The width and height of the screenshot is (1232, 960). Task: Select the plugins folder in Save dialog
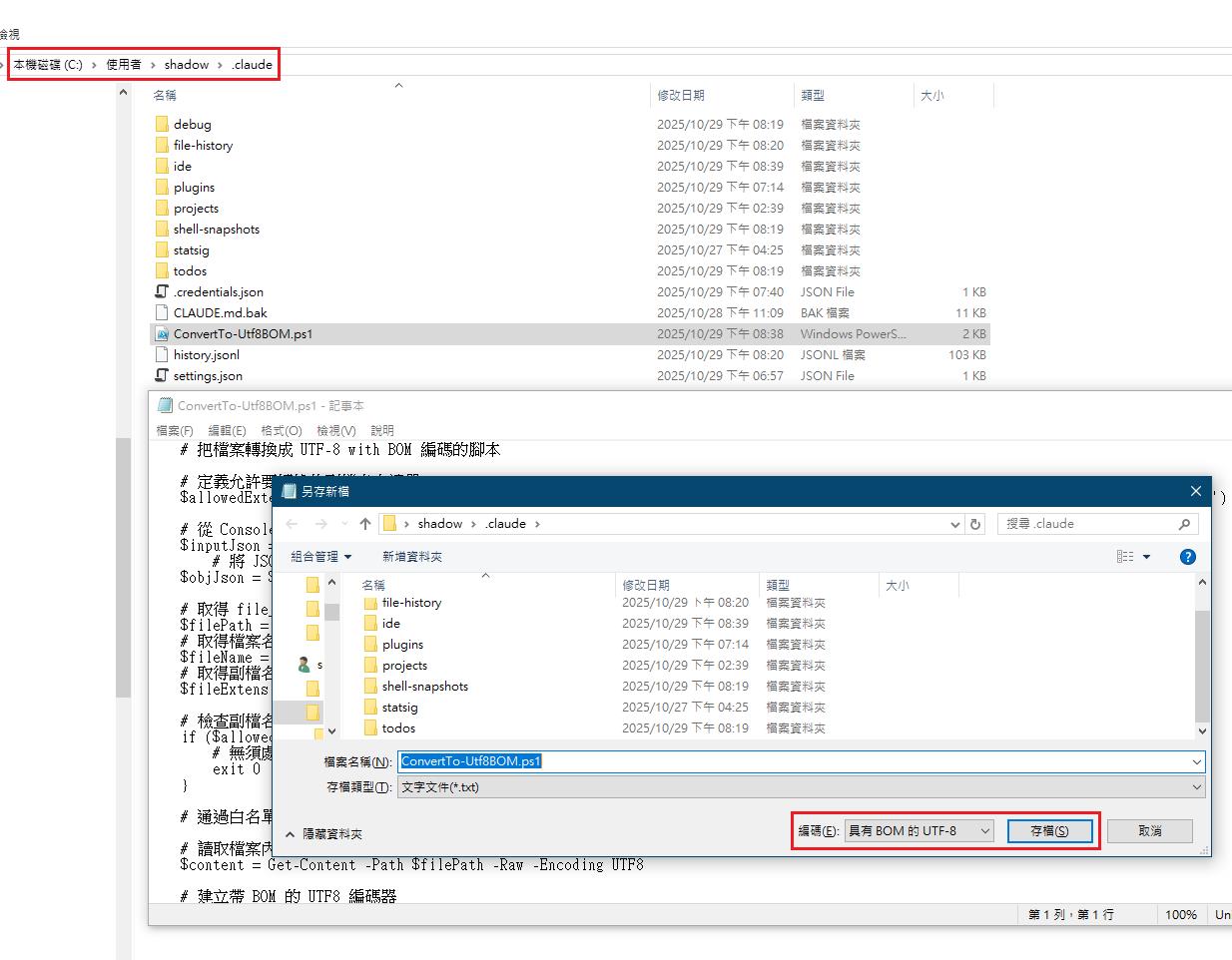tap(402, 645)
